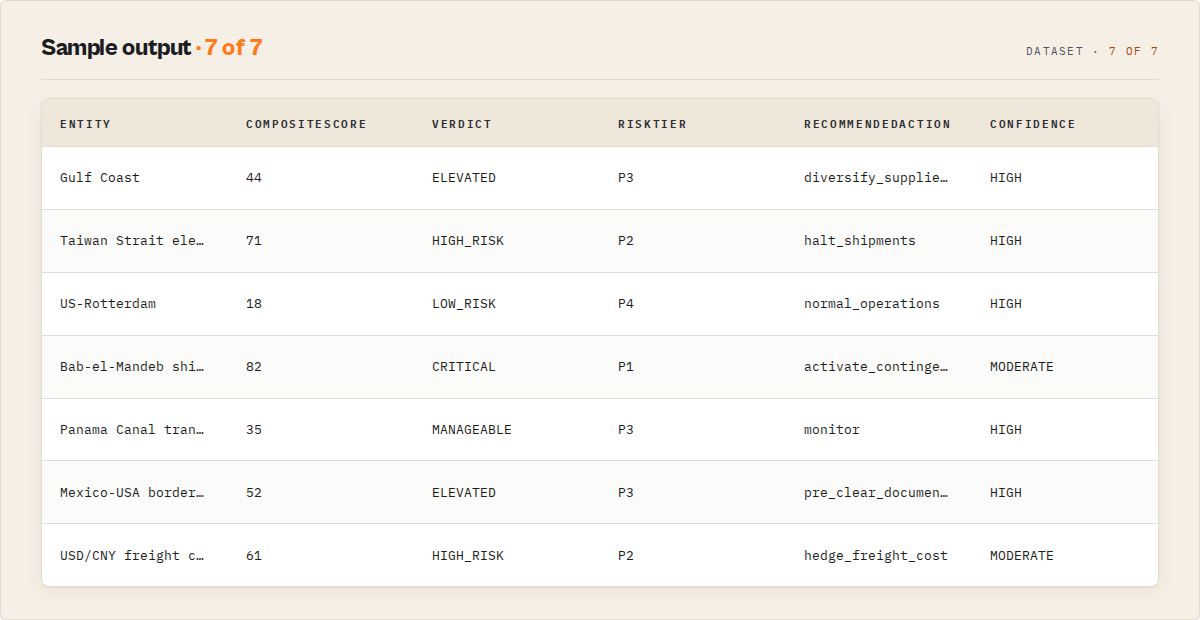Screen dimensions: 1200x620
Task: Click HIGH_RISK verdict in USD/CNY freight row
Action: 468,556
